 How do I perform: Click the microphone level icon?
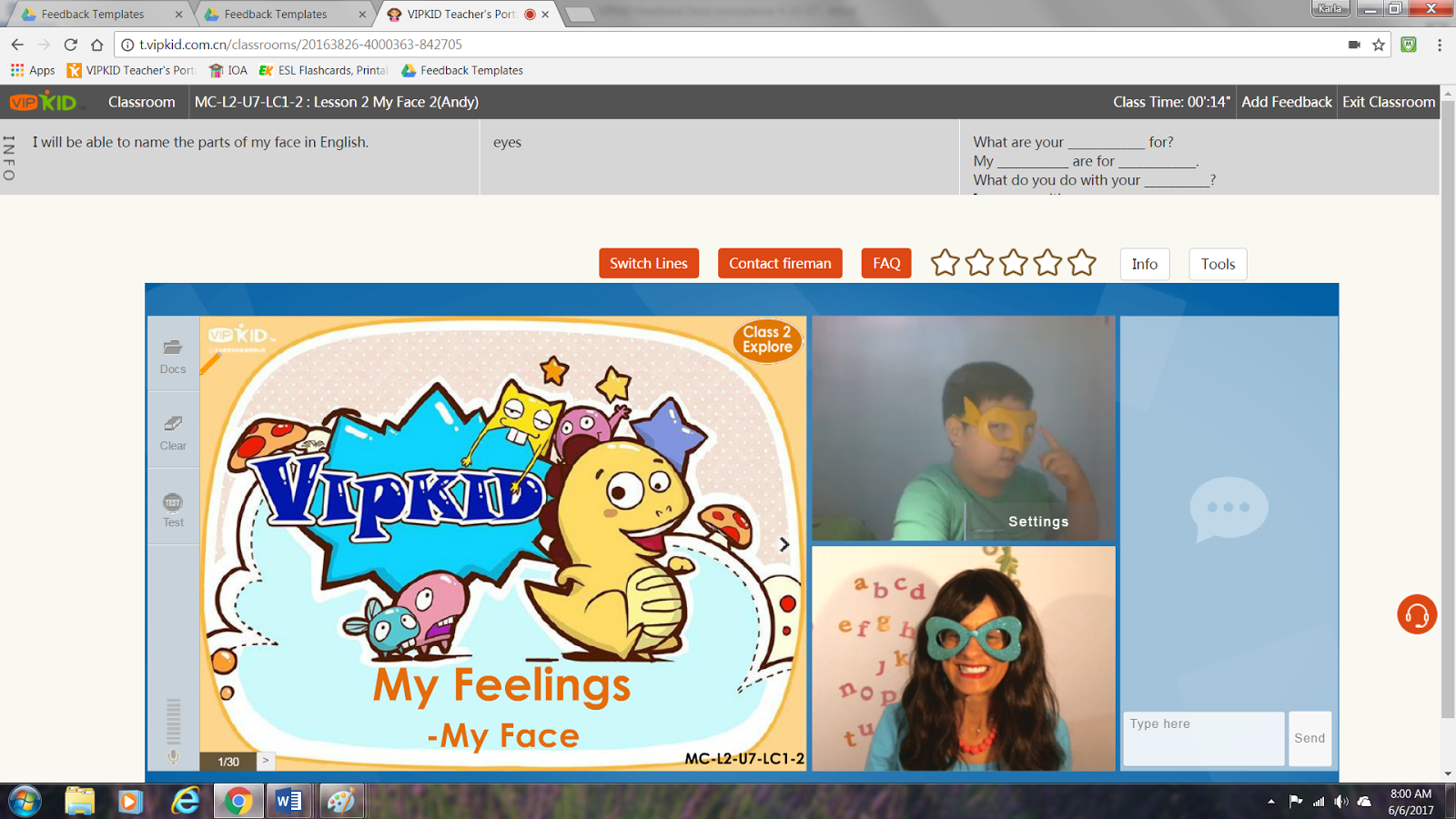click(x=173, y=756)
